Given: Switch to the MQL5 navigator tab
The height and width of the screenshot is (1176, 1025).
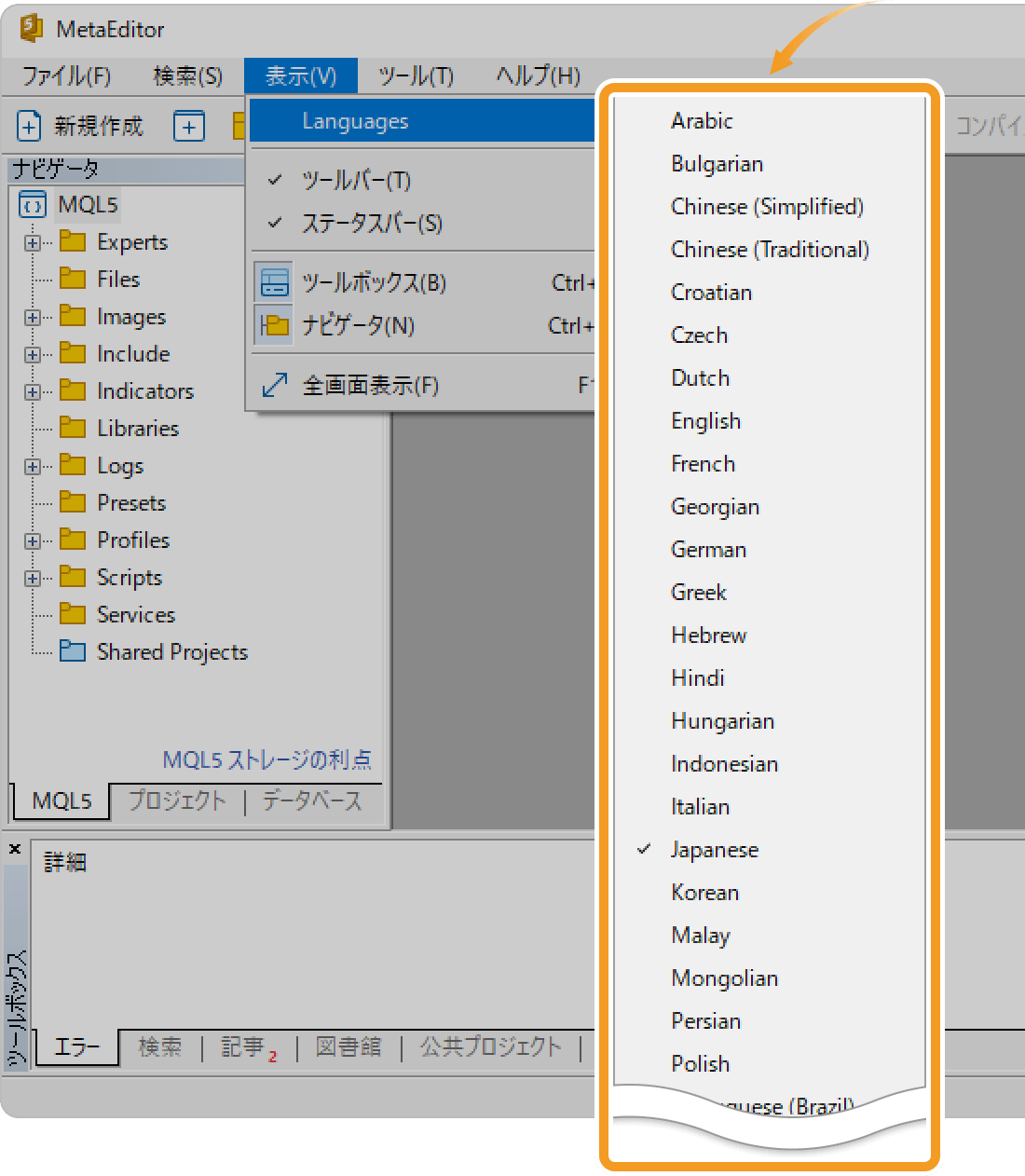Looking at the screenshot, I should pos(61,800).
